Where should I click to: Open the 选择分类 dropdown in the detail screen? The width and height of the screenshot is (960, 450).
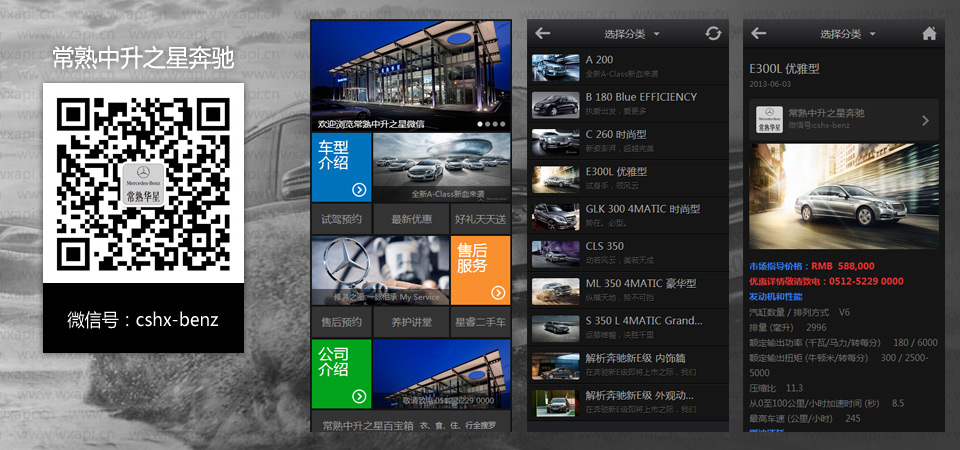tap(848, 34)
